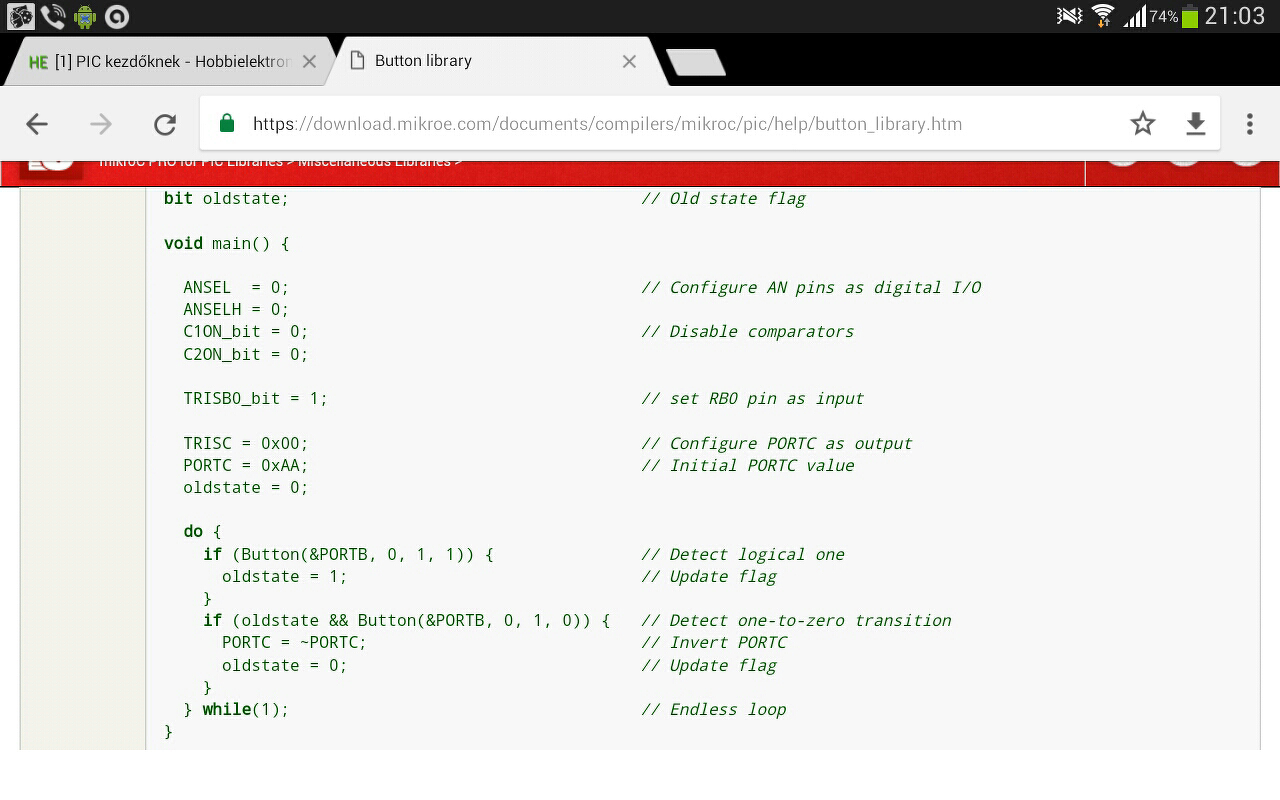
Task: Tap the battery indicator icon
Action: pos(1189,16)
